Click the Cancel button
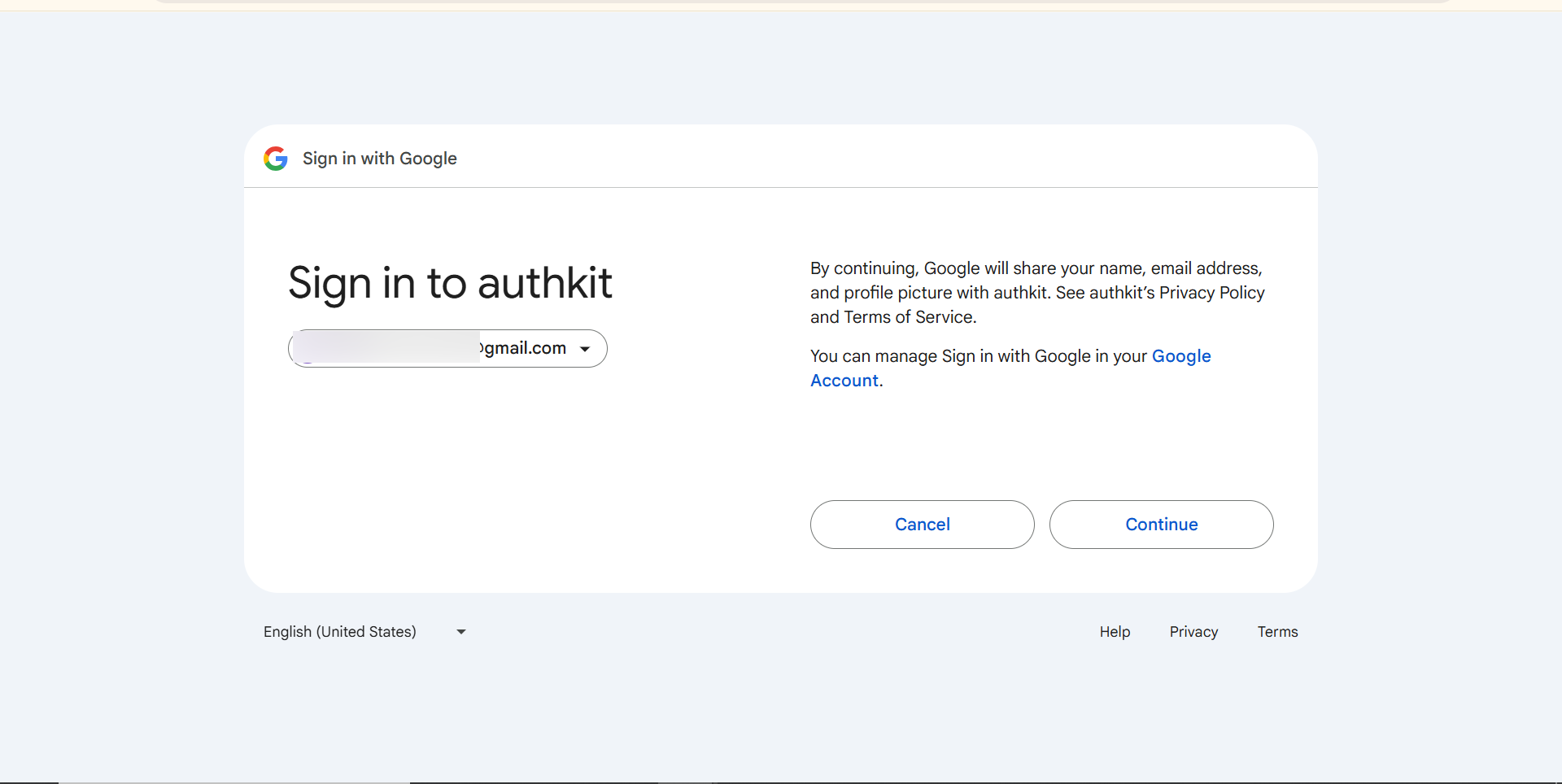Screen dimensions: 1562x784 922,525
